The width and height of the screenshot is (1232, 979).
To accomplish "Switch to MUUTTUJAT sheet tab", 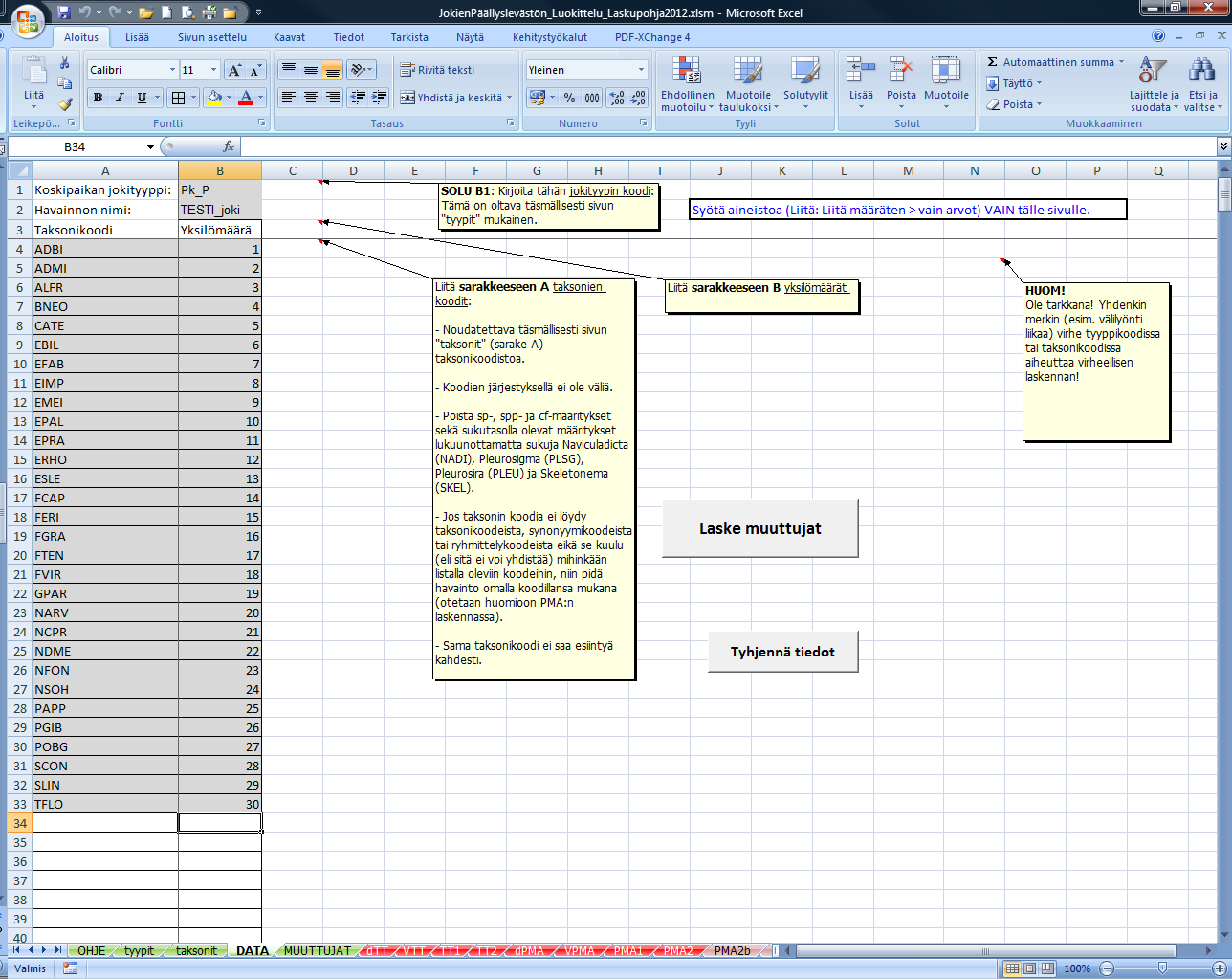I will pos(317,950).
